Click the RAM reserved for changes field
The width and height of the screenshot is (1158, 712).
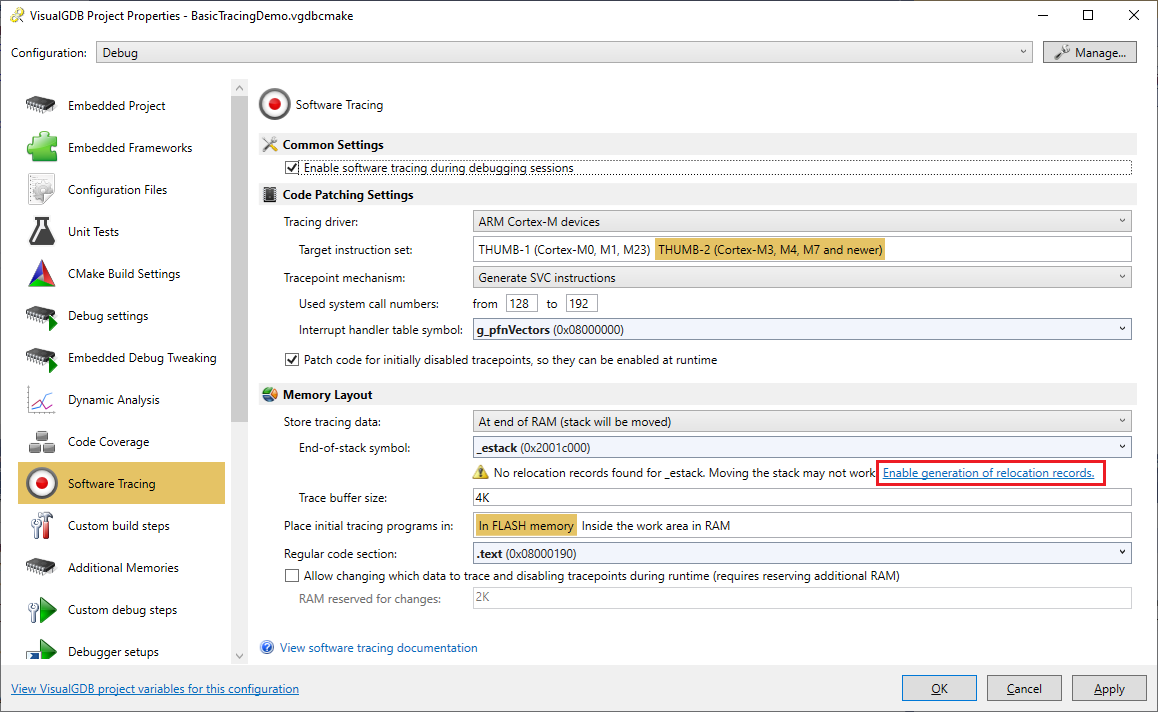[802, 598]
